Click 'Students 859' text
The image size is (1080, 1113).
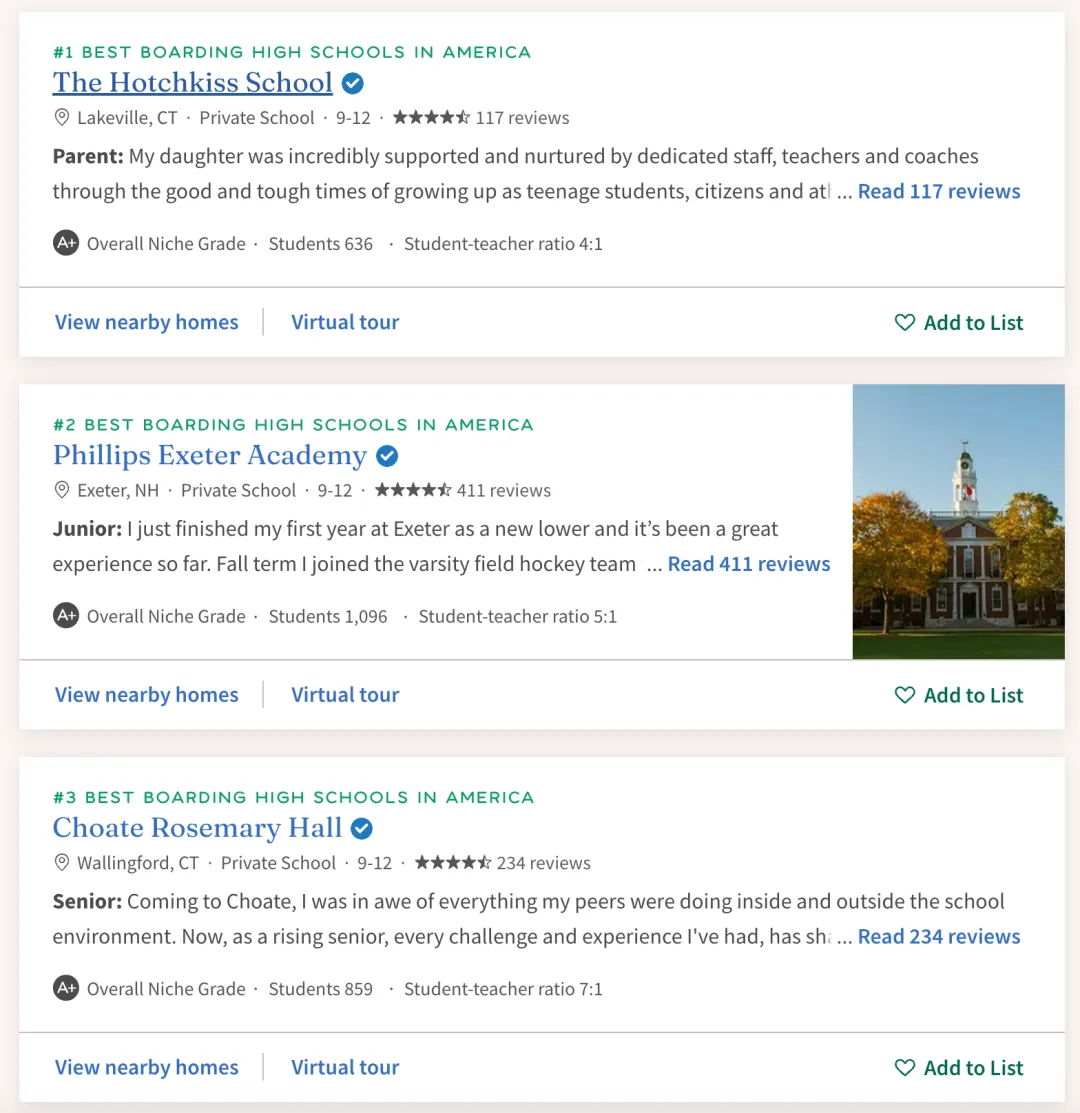tap(321, 989)
